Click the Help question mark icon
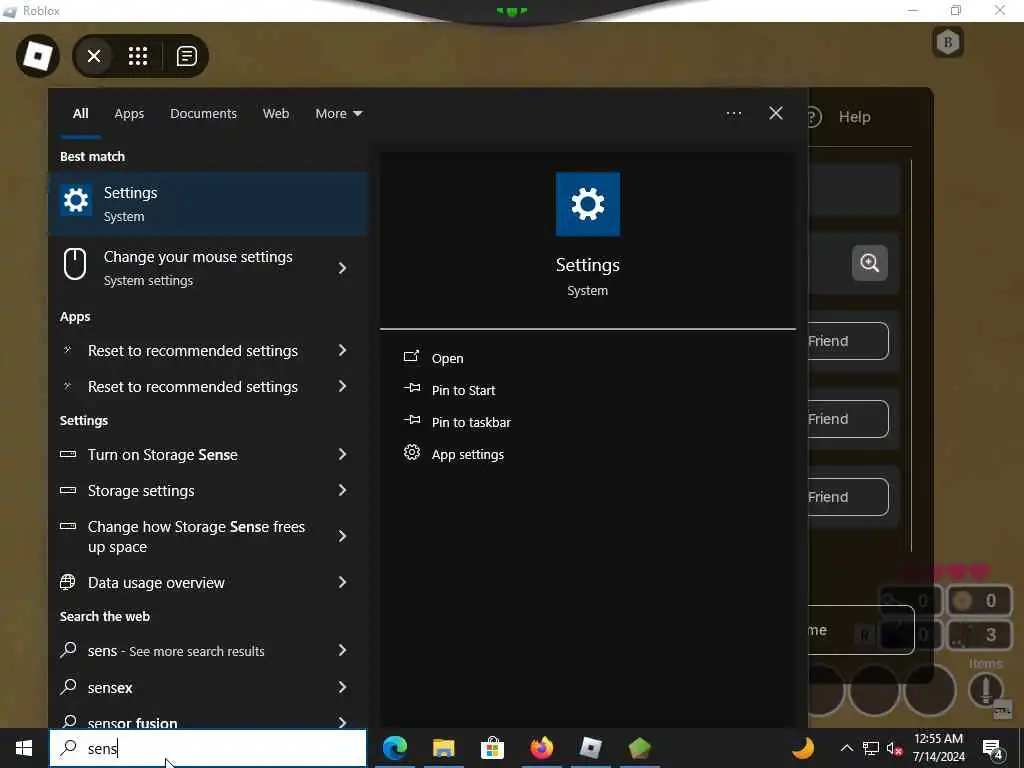1024x768 pixels. tap(814, 117)
